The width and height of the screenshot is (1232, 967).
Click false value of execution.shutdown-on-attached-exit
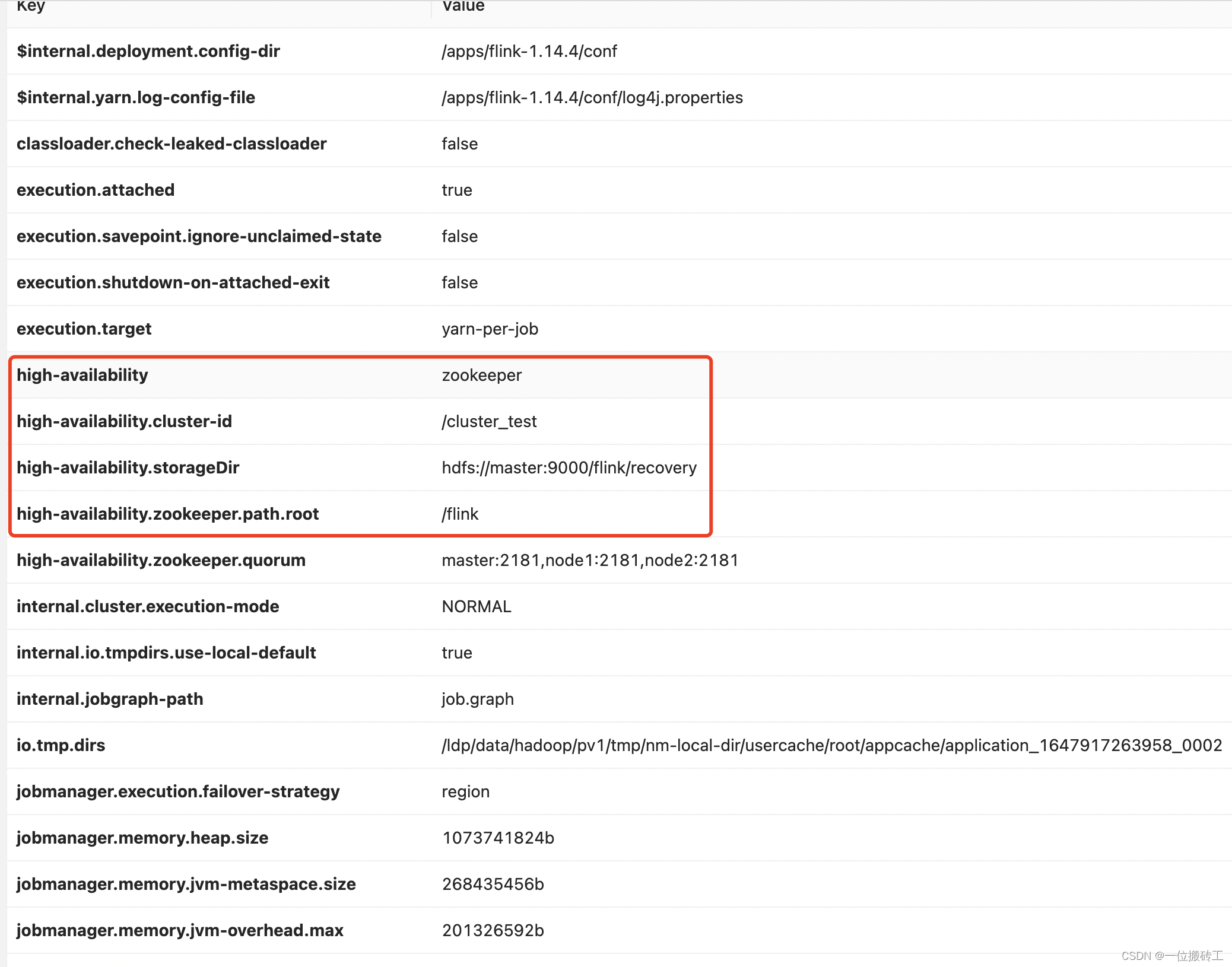[x=460, y=282]
